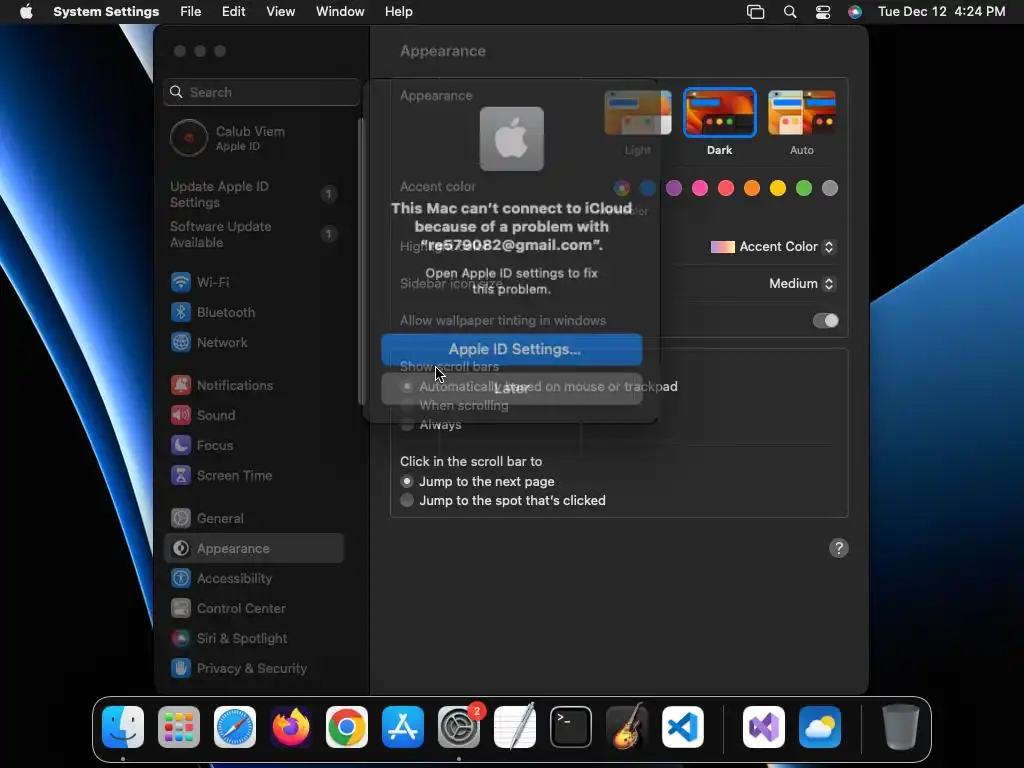Open Visual Studio from the Dock
Screen dimensions: 1024x768
(x=763, y=727)
